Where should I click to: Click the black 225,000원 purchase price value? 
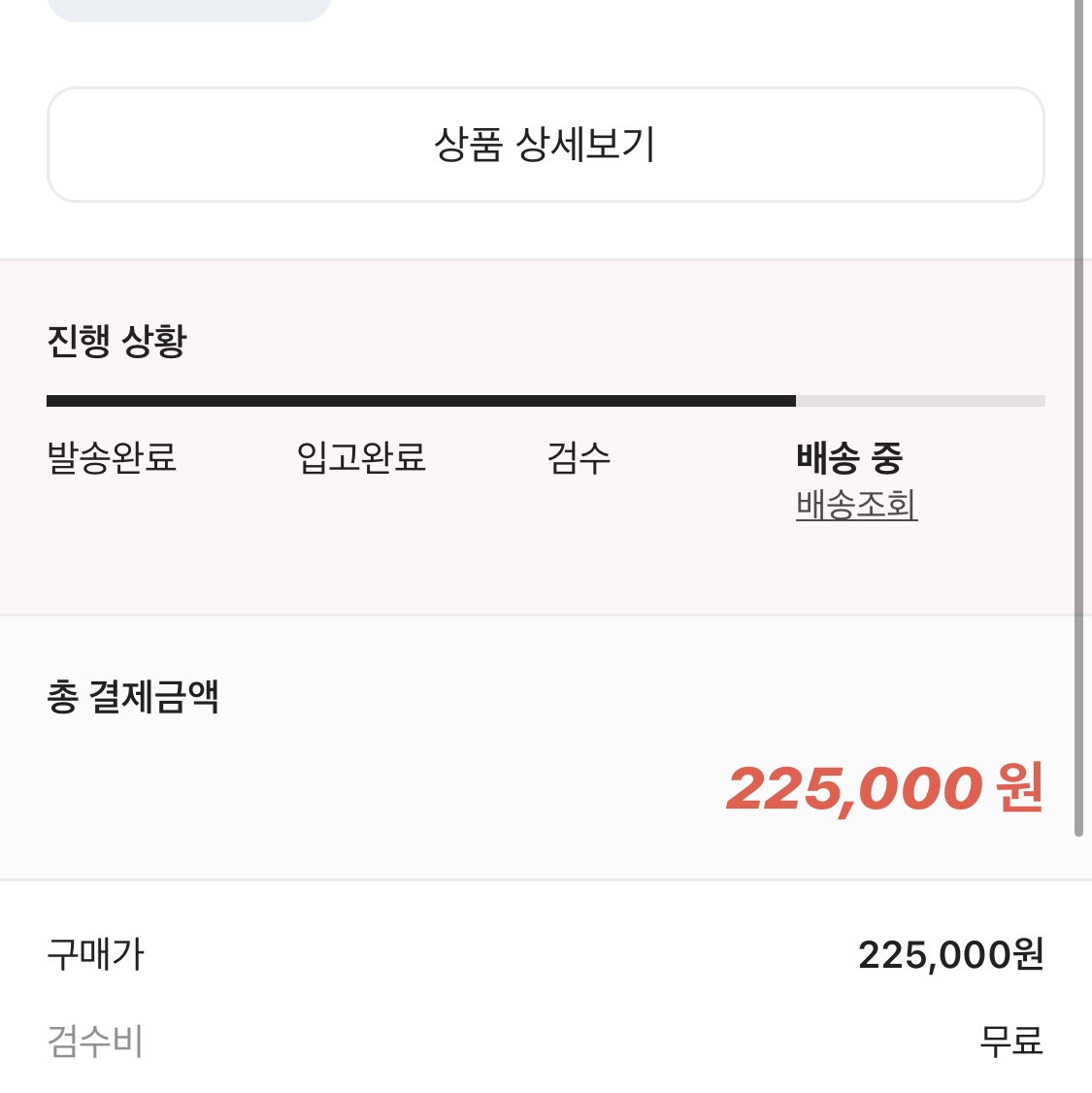(951, 954)
